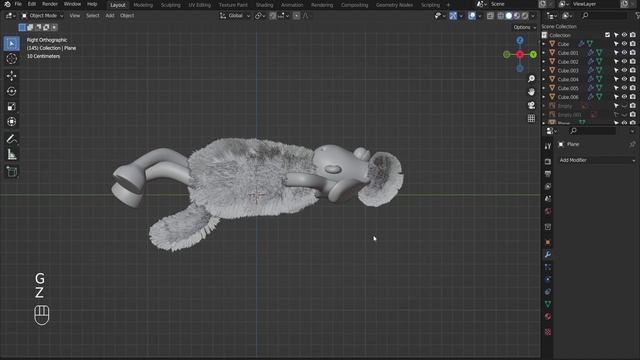Open the Edit menu
The width and height of the screenshot is (640, 360).
pos(32,4)
